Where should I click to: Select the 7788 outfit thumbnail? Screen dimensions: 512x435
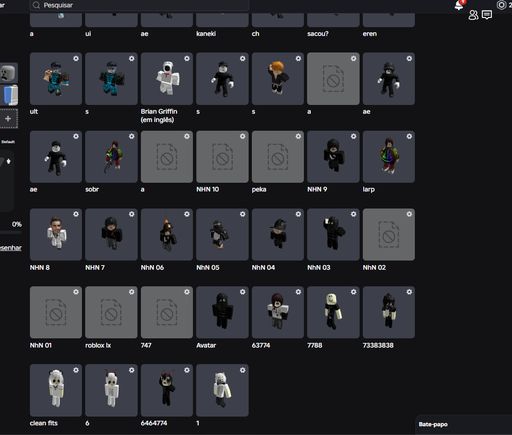click(x=333, y=312)
